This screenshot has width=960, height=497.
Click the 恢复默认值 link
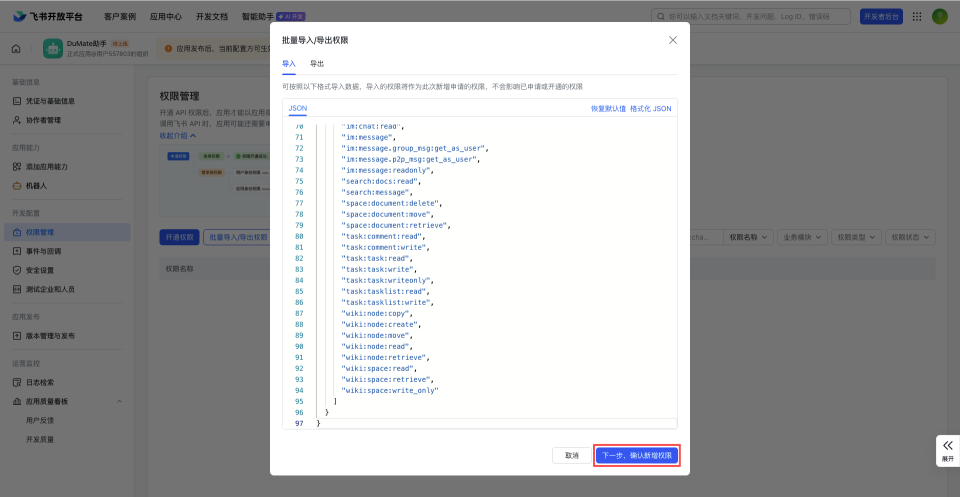tap(608, 108)
